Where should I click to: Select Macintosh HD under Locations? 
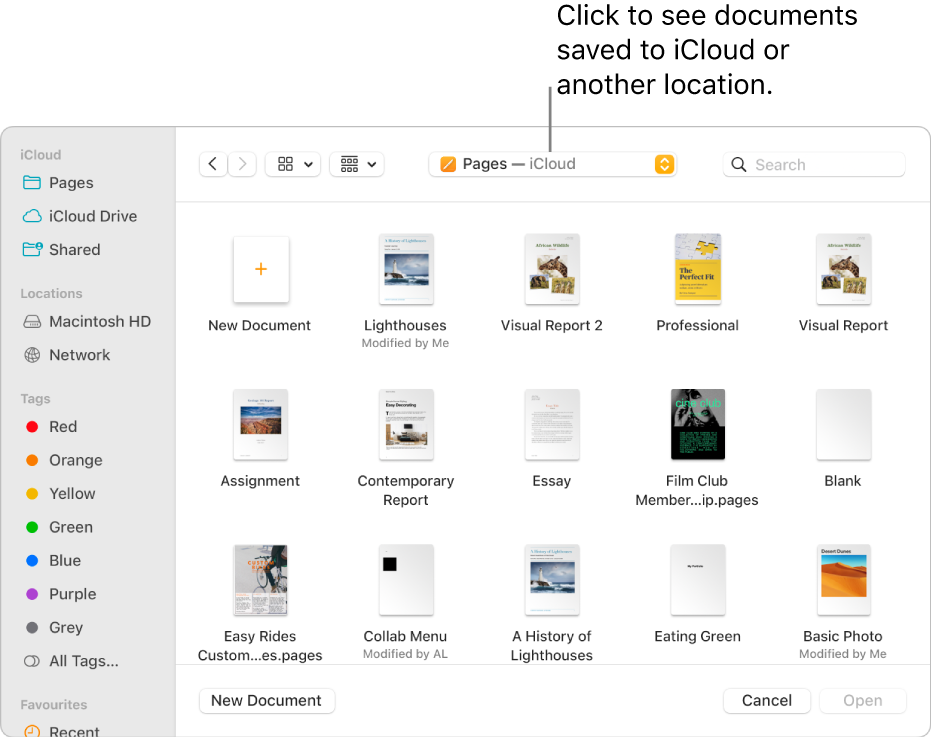(97, 321)
